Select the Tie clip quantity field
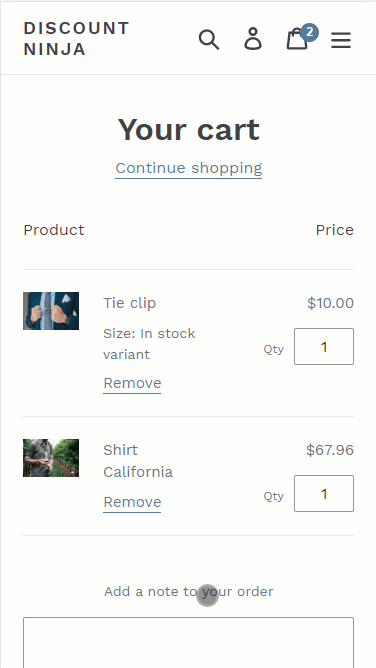The height and width of the screenshot is (668, 376). click(324, 346)
